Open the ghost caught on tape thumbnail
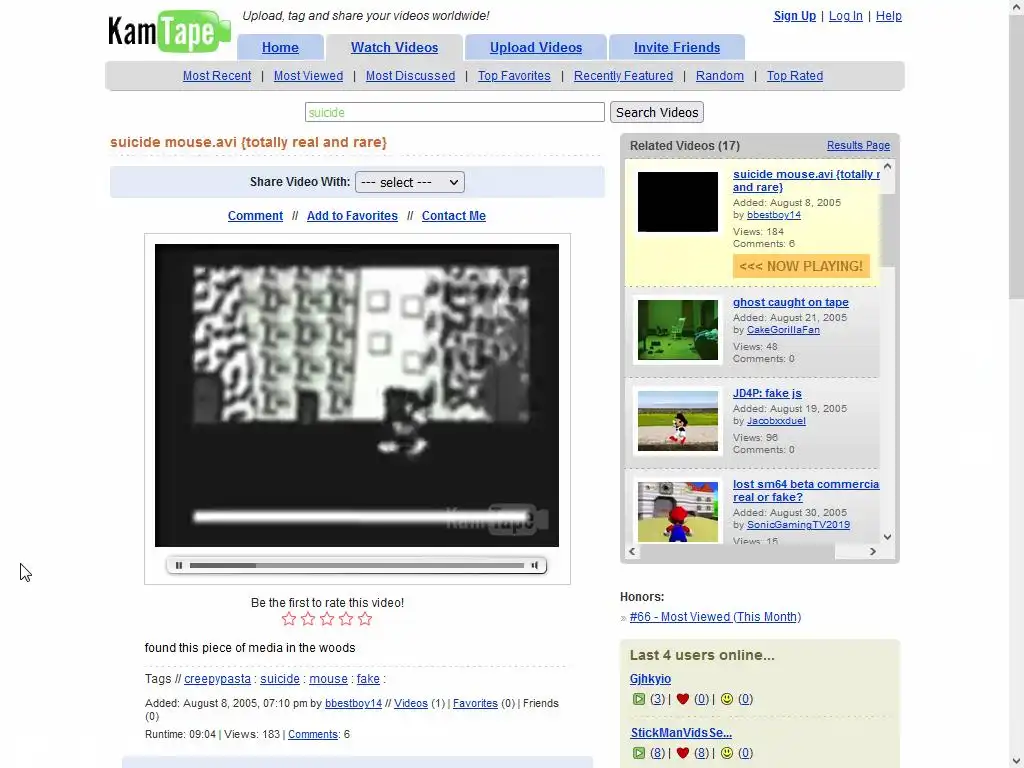The height and width of the screenshot is (768, 1024). [x=677, y=330]
